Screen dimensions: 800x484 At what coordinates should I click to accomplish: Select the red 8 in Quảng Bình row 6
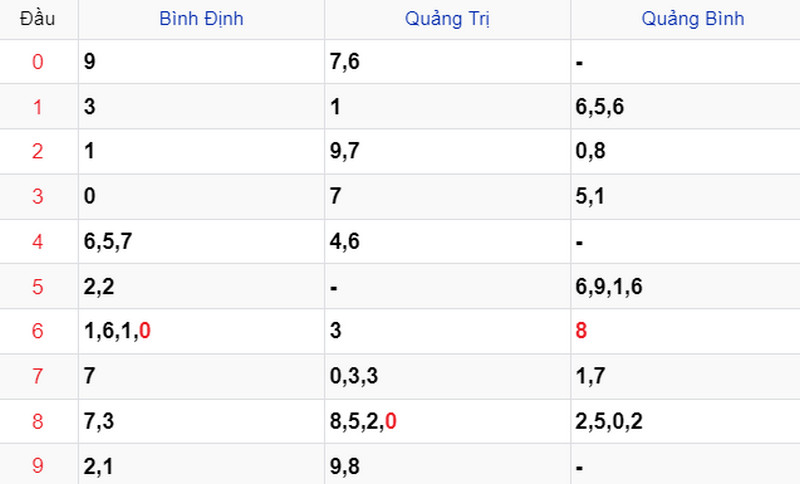[x=581, y=330]
